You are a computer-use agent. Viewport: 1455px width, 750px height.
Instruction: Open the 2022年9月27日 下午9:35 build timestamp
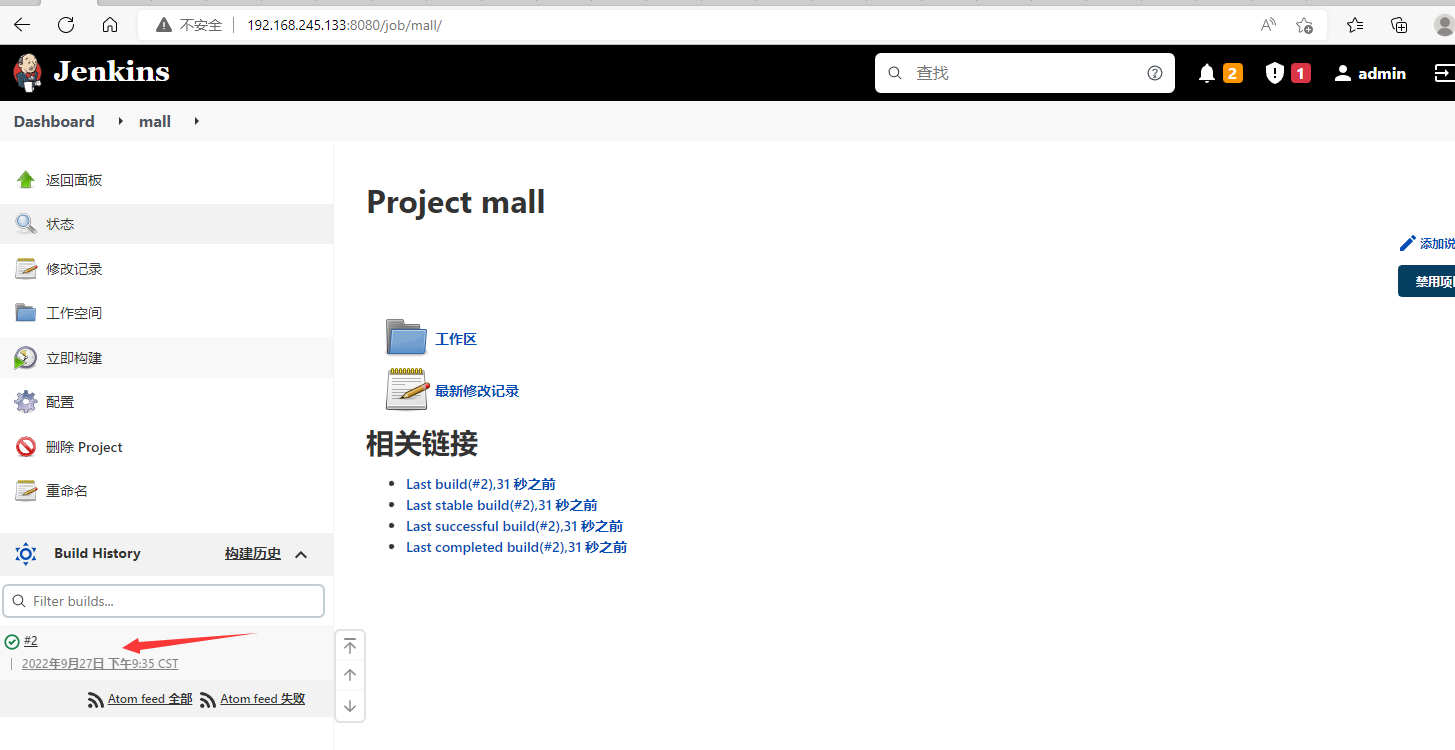point(100,663)
